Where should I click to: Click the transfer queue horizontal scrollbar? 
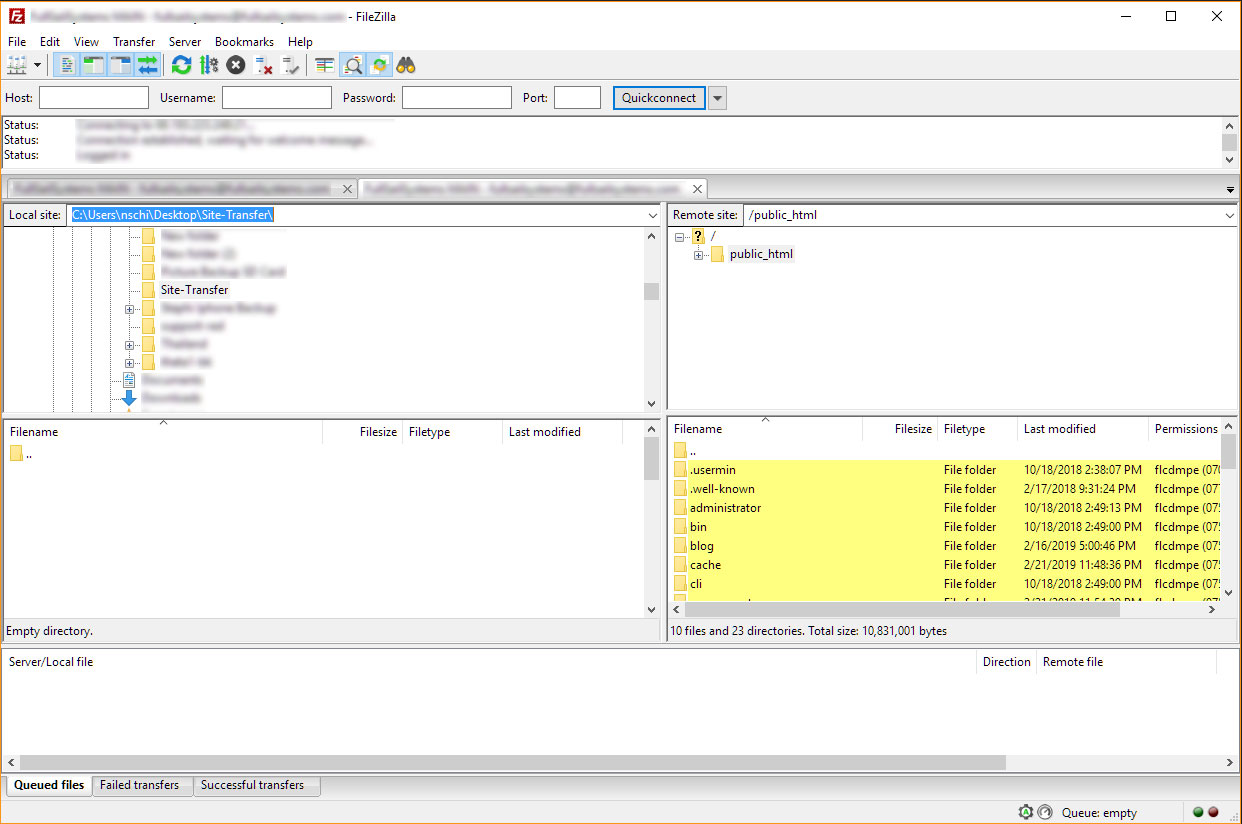coord(512,763)
